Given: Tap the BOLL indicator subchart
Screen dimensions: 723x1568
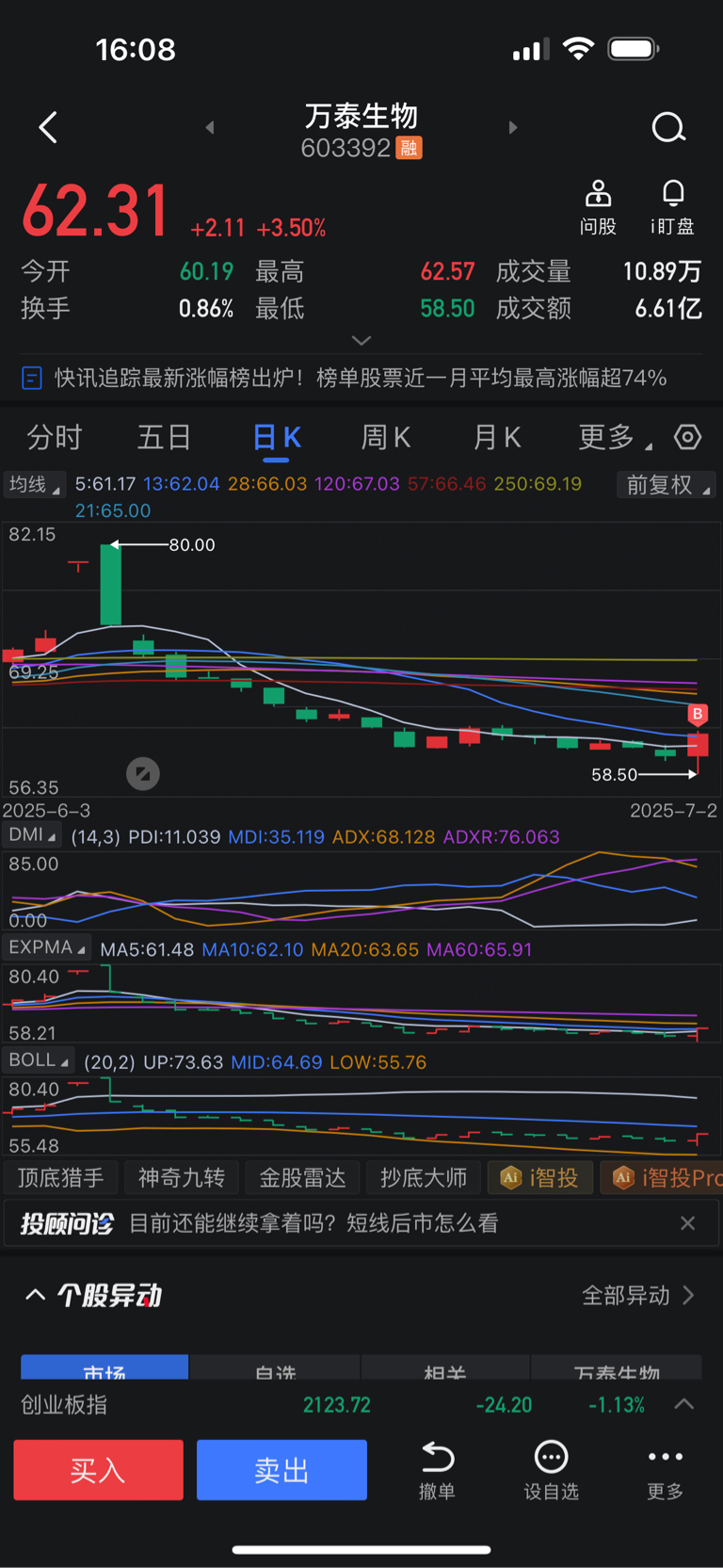Looking at the screenshot, I should click(361, 1117).
